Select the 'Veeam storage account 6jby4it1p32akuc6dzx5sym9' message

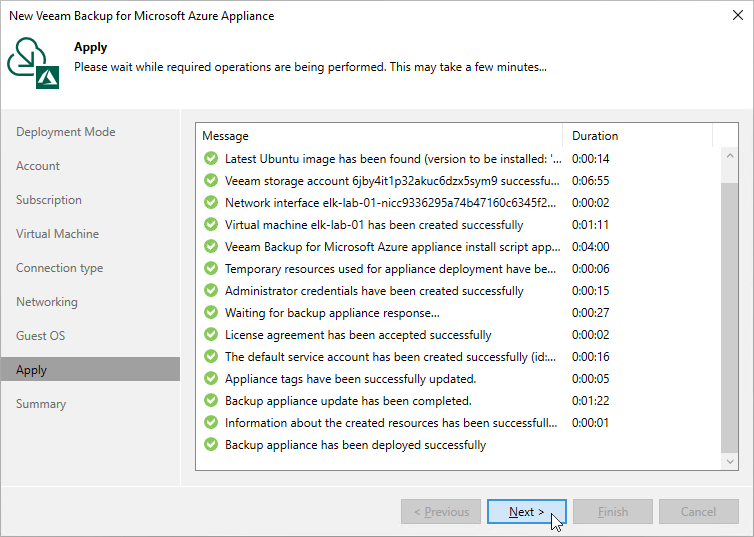(392, 181)
